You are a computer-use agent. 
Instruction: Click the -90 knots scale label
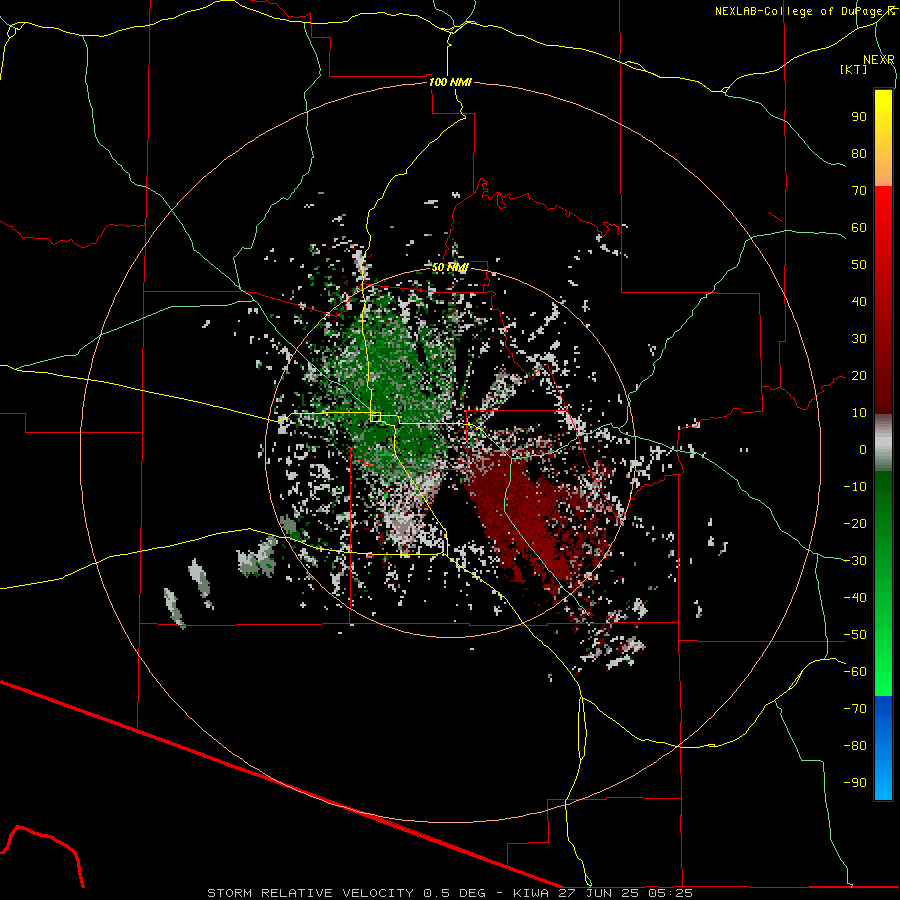pyautogui.click(x=855, y=782)
